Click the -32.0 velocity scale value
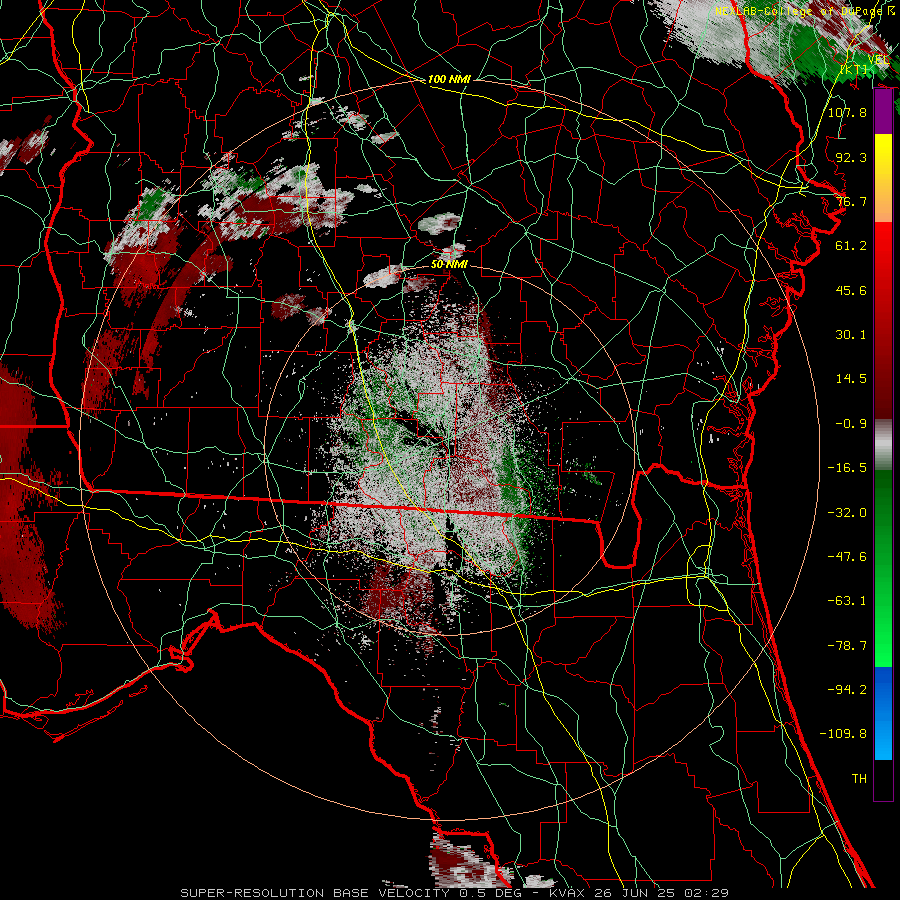Screen dimensions: 900x900 click(847, 513)
